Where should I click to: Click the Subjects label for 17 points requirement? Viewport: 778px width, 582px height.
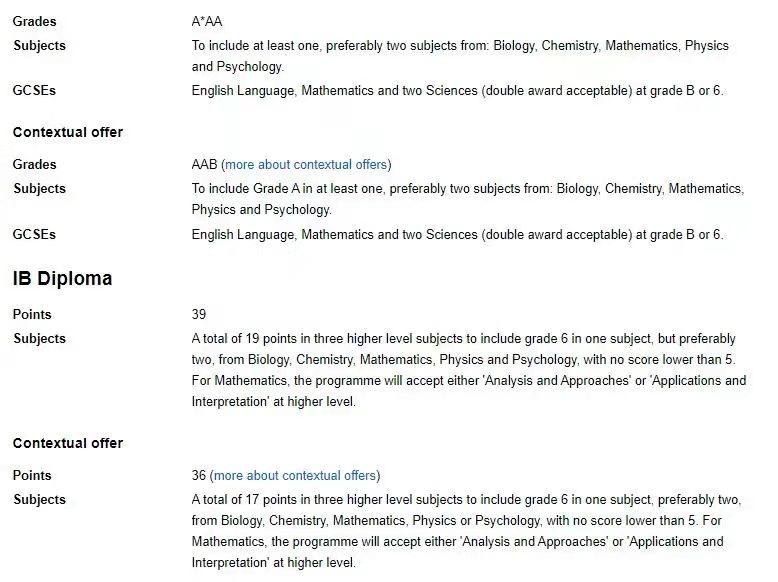pyautogui.click(x=40, y=500)
